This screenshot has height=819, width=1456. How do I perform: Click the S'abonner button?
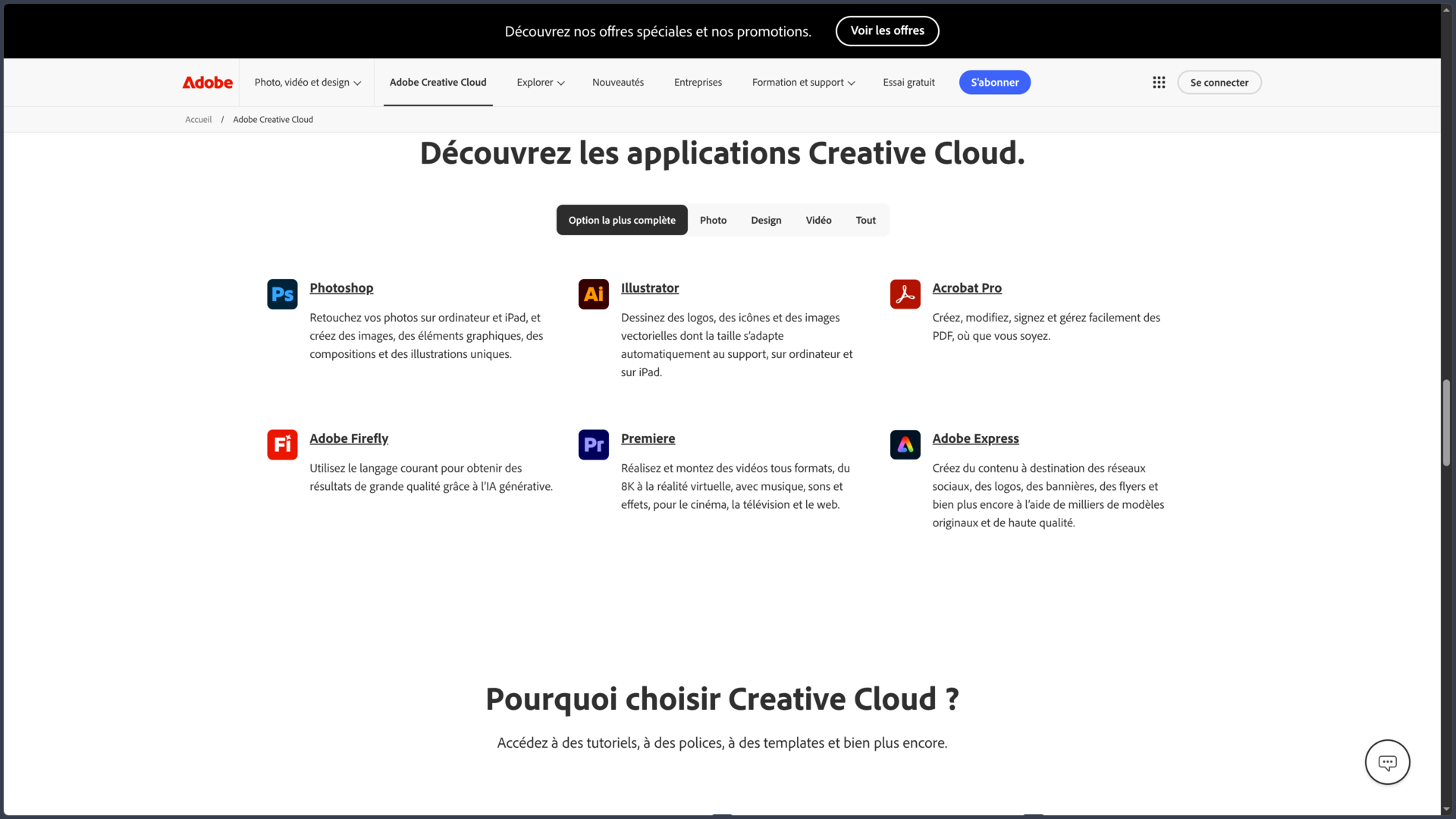994,83
